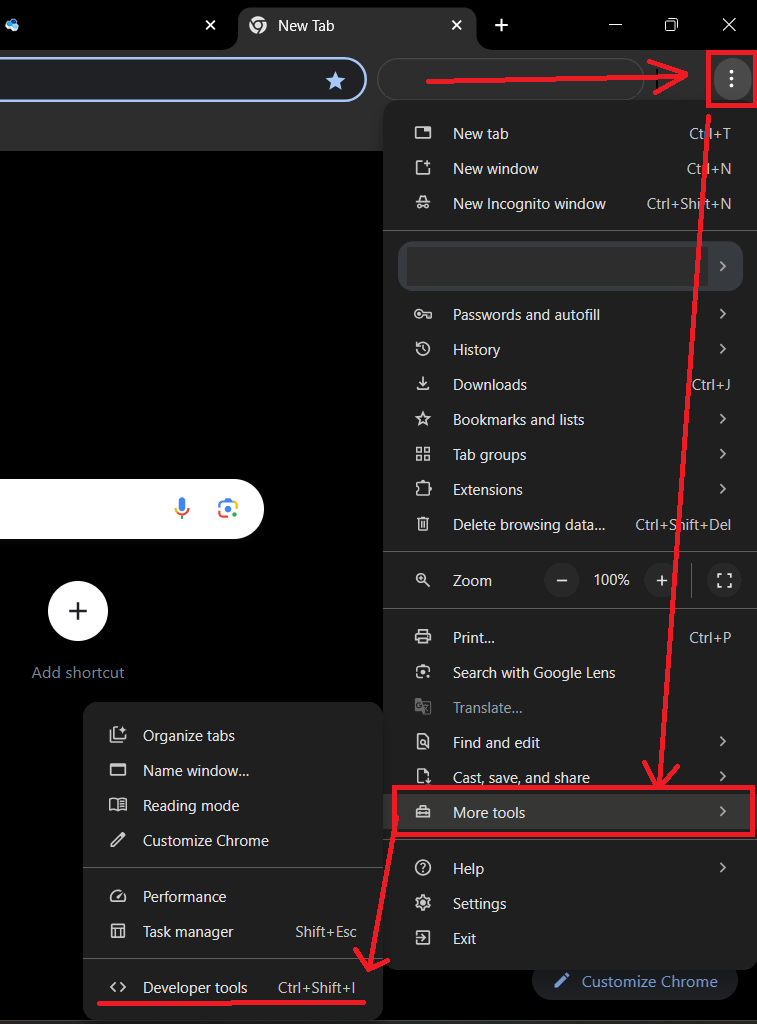Select Search with Google Lens entry
The height and width of the screenshot is (1024, 757).
point(570,673)
